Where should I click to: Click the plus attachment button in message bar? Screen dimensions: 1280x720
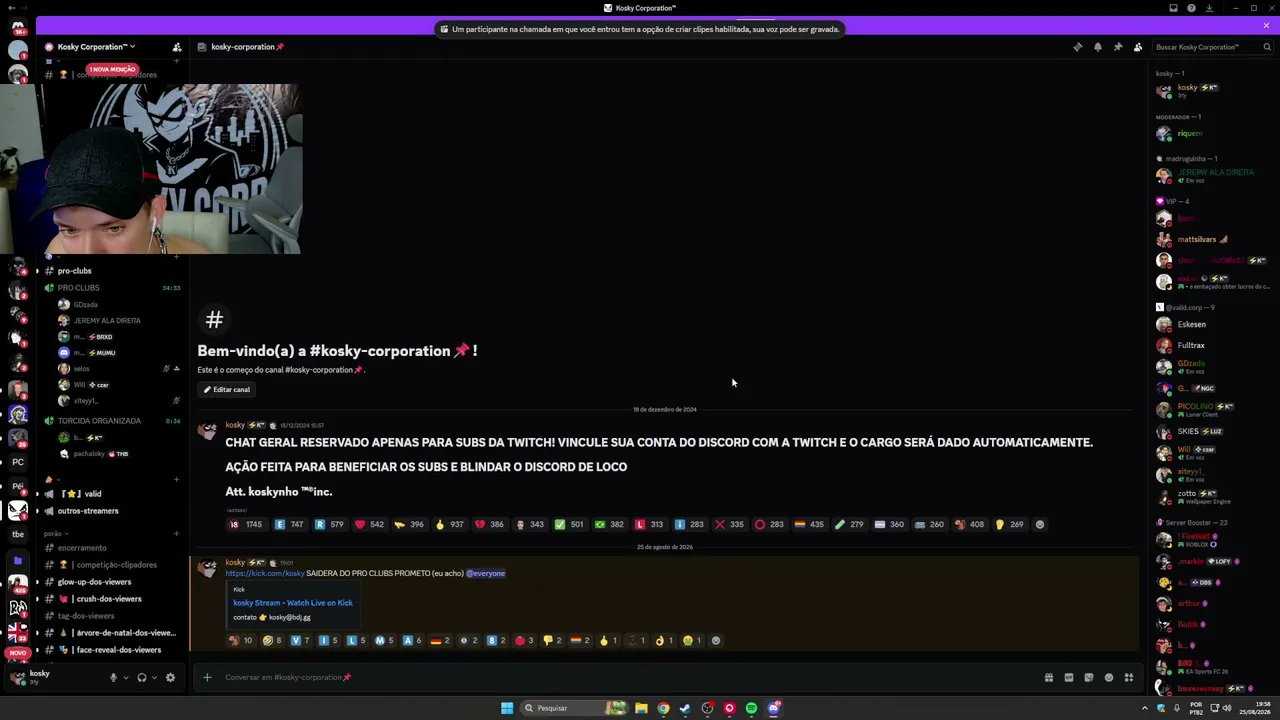coord(207,678)
